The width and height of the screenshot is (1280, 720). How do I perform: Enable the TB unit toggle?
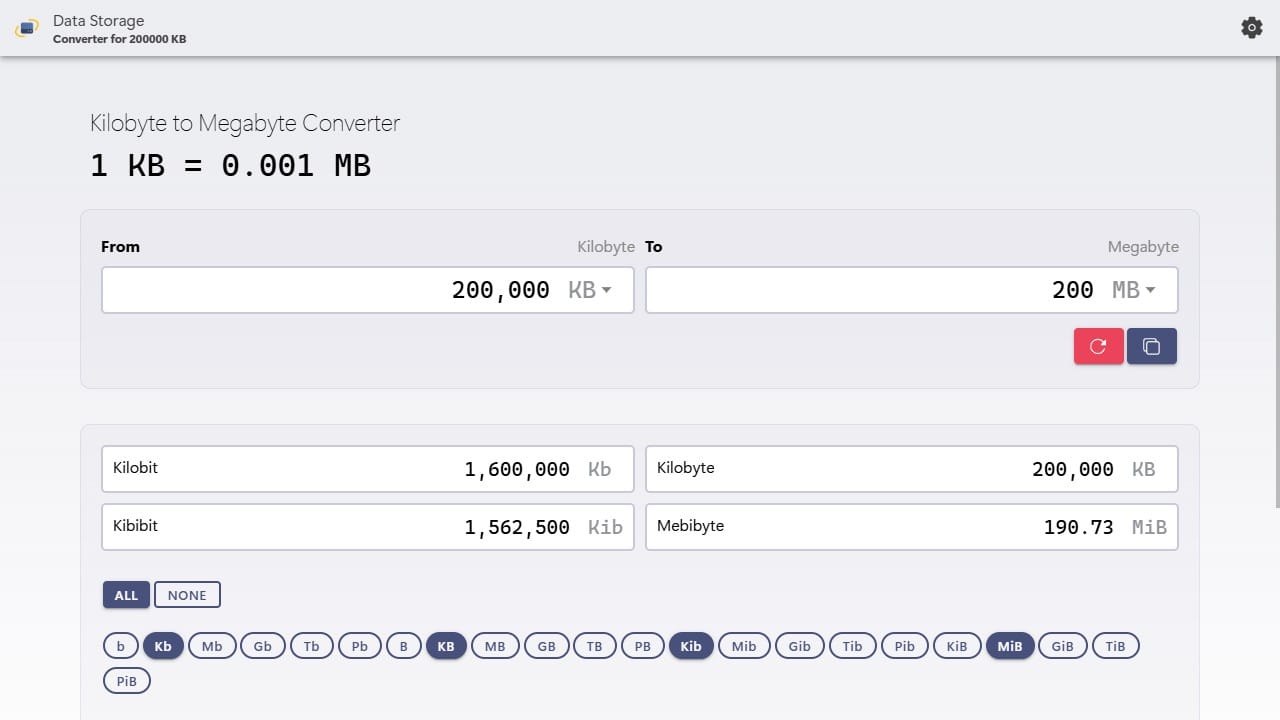tap(594, 646)
